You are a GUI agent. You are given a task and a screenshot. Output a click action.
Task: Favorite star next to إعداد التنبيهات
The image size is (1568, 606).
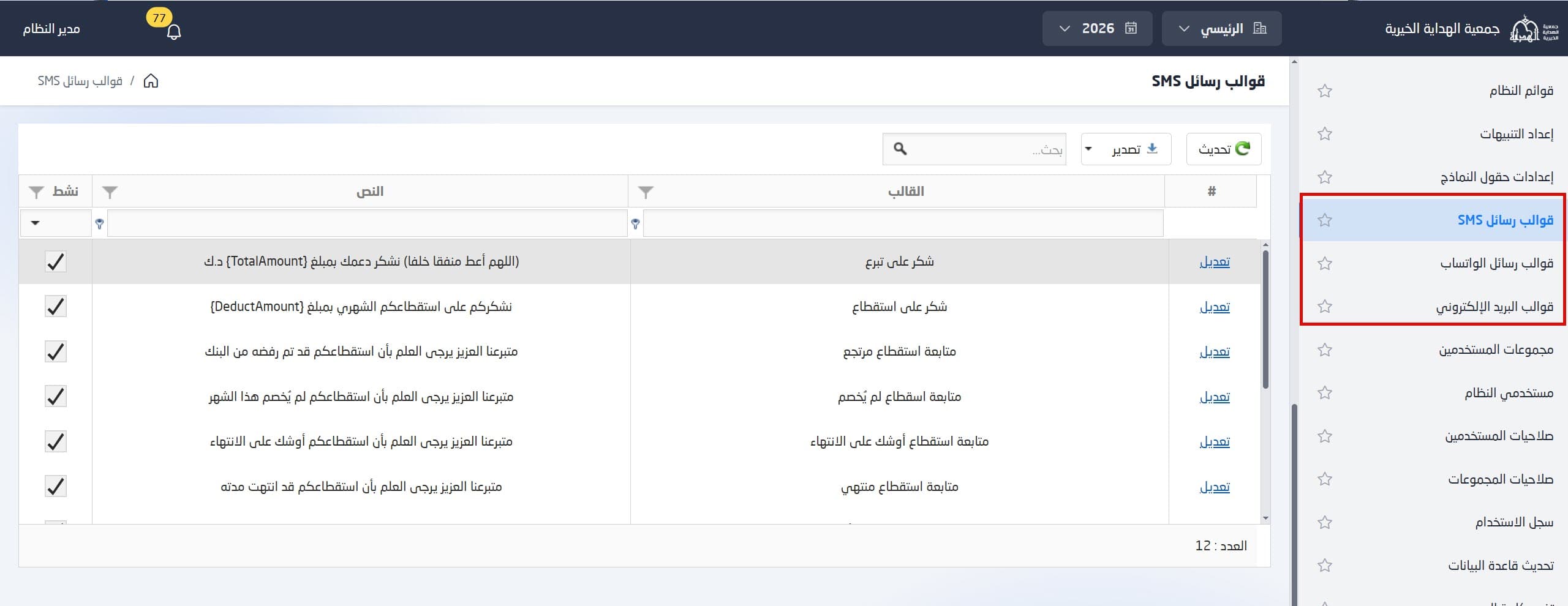1325,133
